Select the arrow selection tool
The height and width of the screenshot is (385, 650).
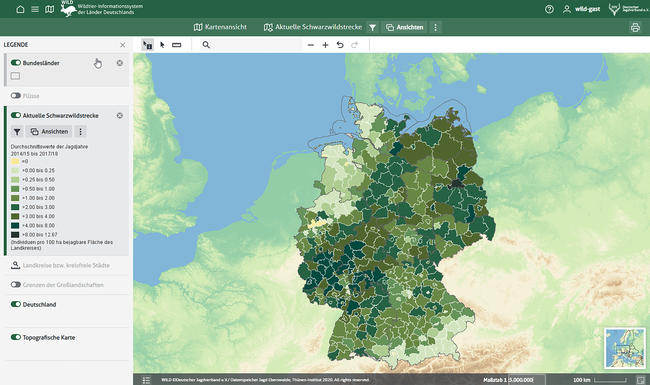[162, 45]
